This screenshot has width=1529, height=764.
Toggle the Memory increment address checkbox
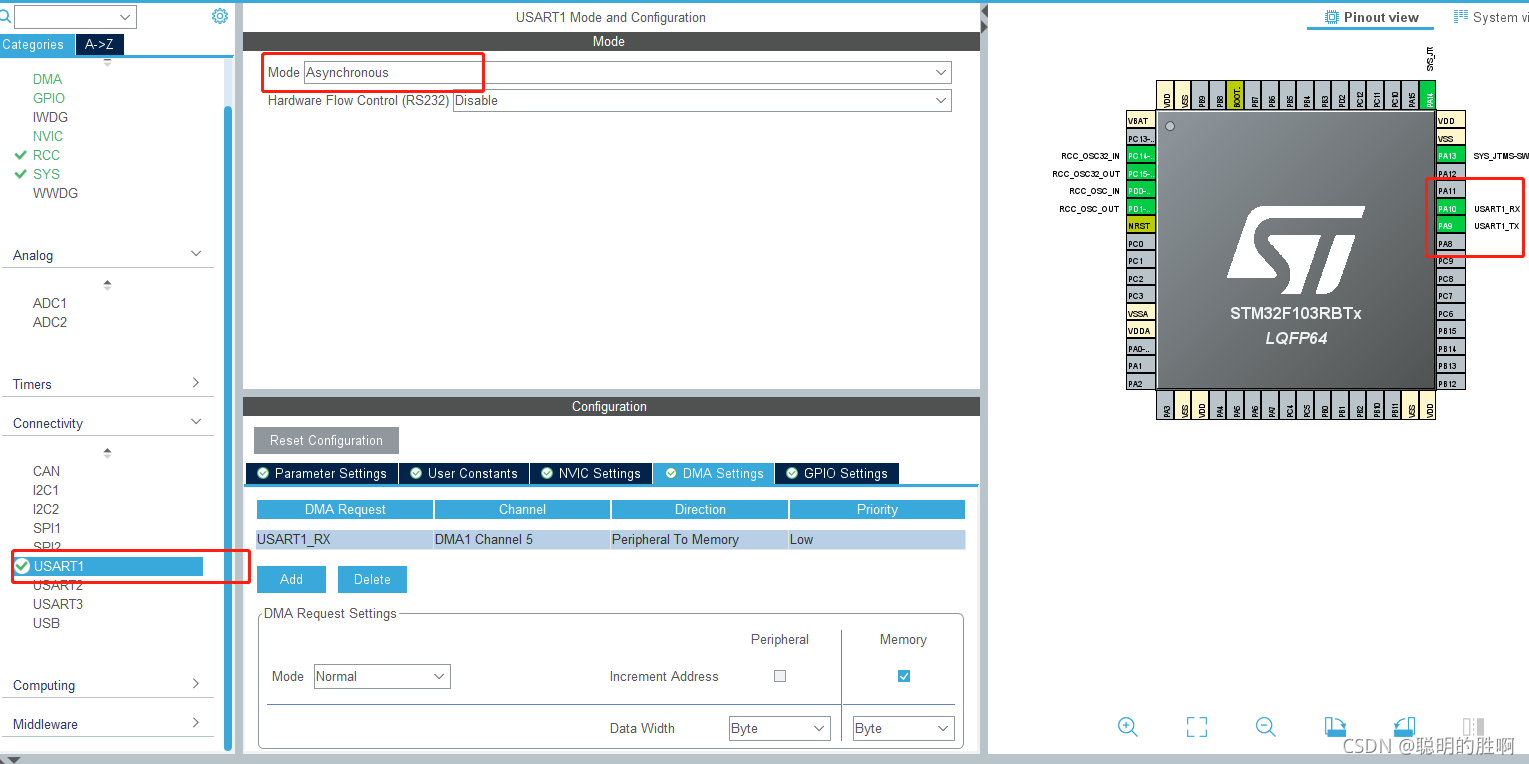[904, 676]
